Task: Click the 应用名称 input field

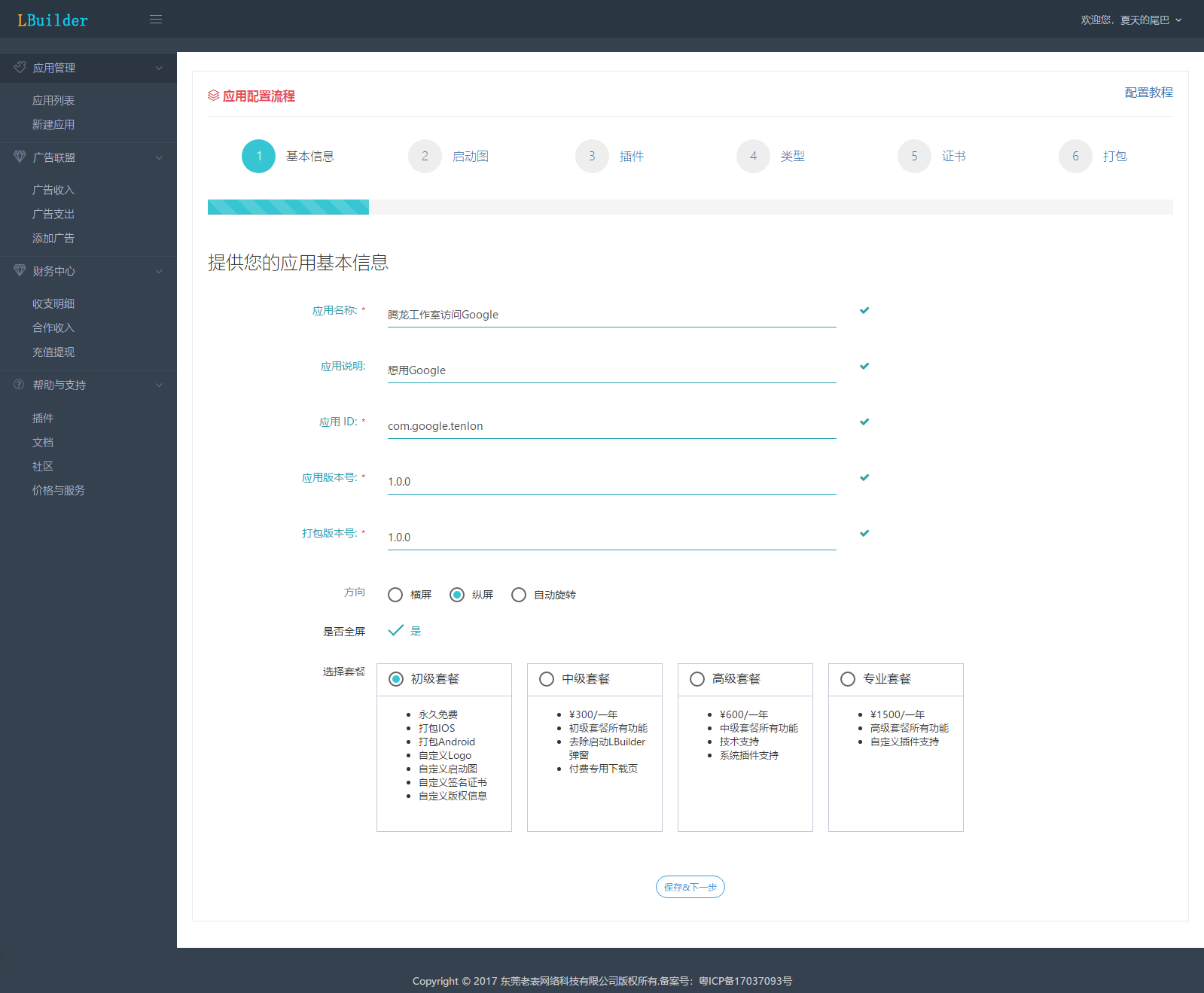Action: point(611,315)
